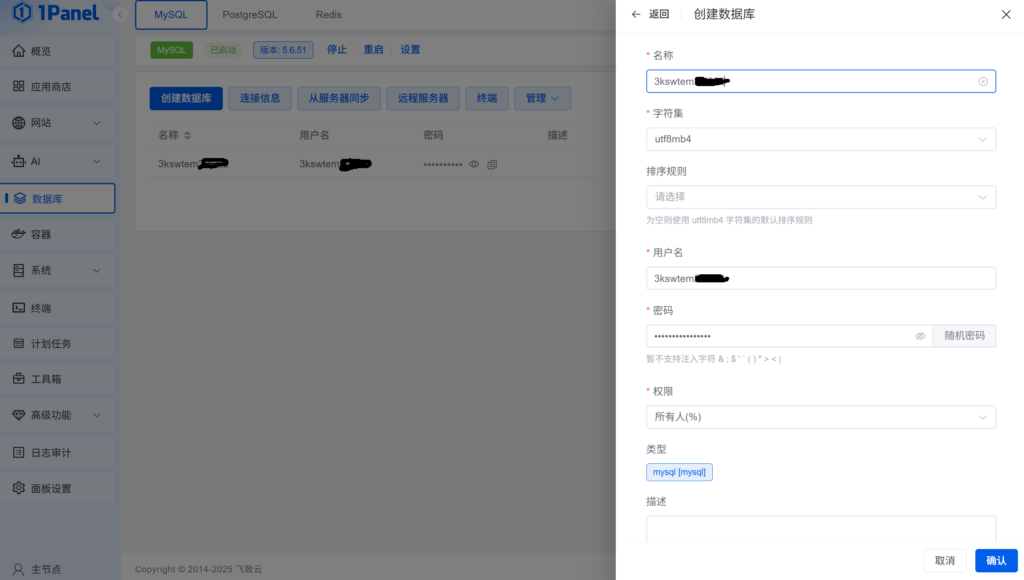Open the 字符集 character set dropdown

pyautogui.click(x=820, y=139)
